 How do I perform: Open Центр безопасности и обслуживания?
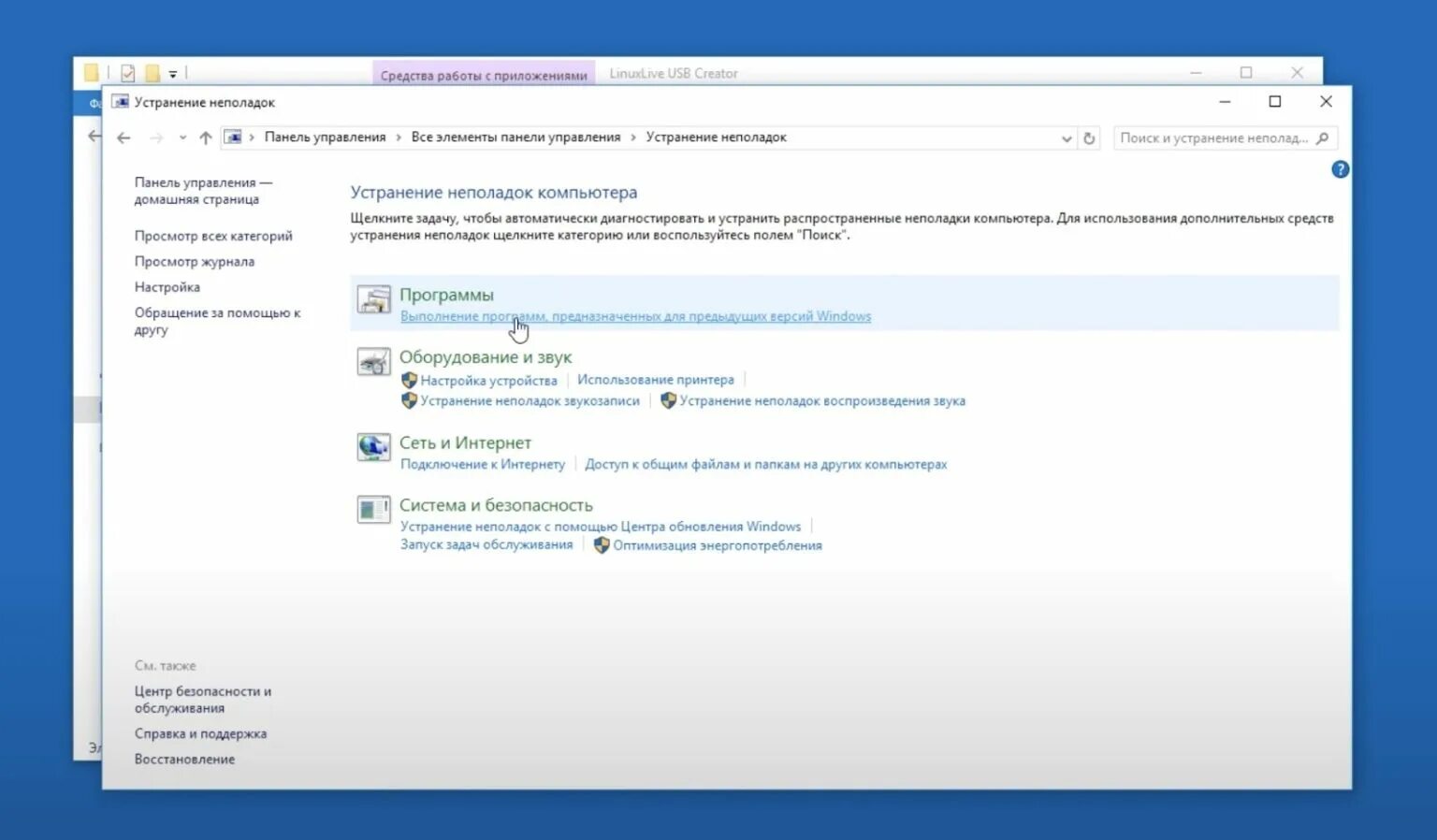point(203,700)
